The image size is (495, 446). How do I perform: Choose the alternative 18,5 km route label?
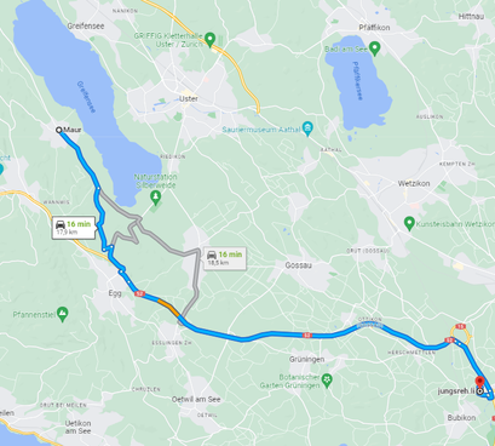pyautogui.click(x=225, y=258)
